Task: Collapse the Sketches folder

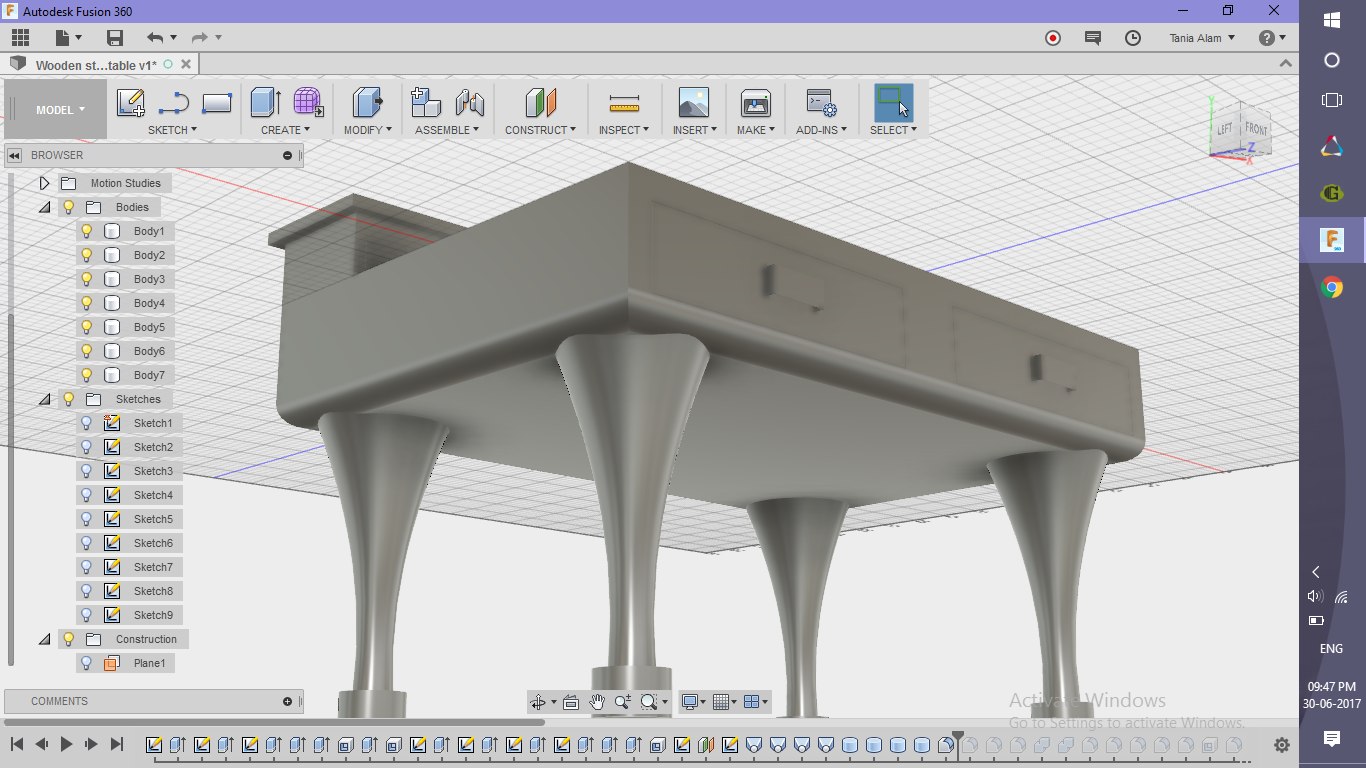Action: (x=44, y=399)
